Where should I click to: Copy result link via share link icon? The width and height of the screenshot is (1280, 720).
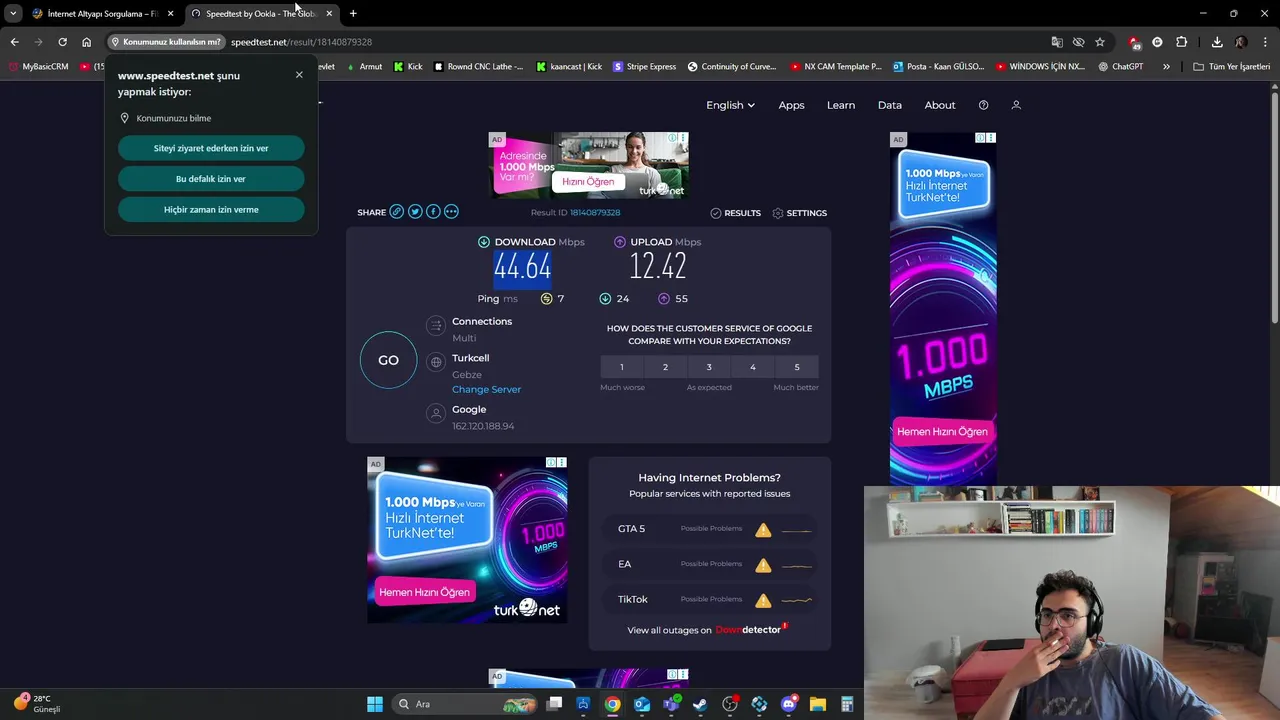397,212
